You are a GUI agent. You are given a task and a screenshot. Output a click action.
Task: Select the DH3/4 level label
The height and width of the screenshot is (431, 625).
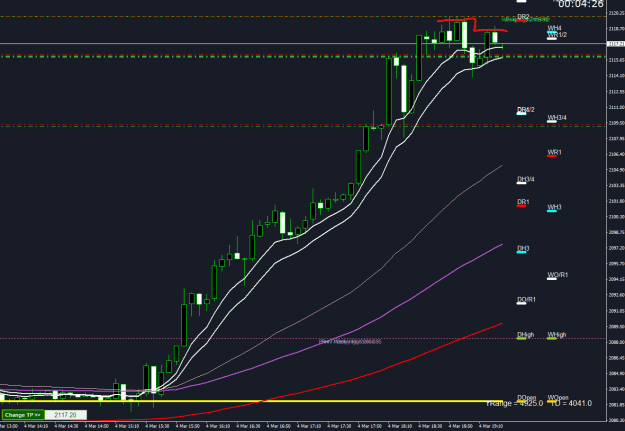[525, 179]
